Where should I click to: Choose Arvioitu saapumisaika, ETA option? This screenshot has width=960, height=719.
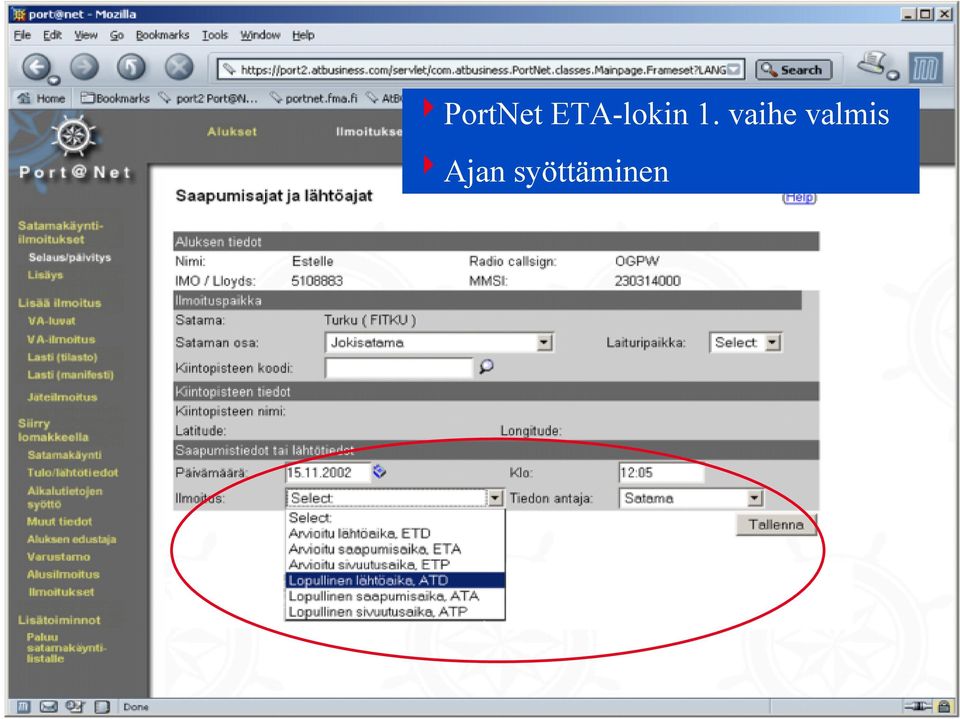click(396, 549)
